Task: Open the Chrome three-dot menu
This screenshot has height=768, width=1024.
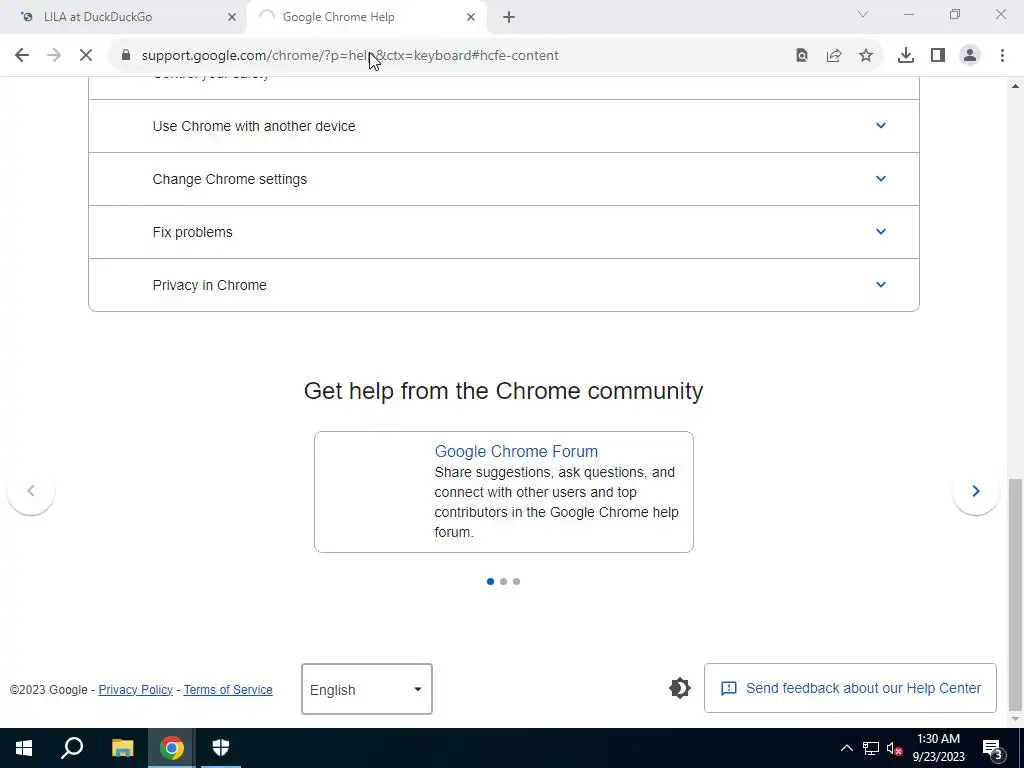Action: [1002, 56]
